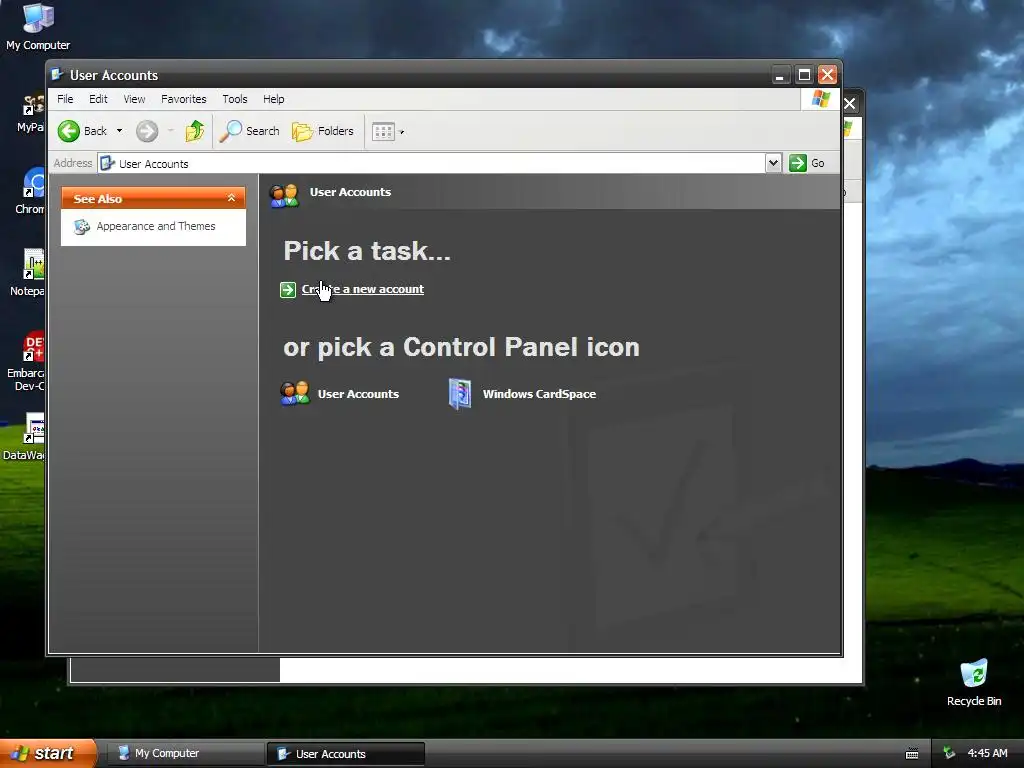The image size is (1024, 768).
Task: Click the Forward arrow toolbar button
Action: point(147,131)
